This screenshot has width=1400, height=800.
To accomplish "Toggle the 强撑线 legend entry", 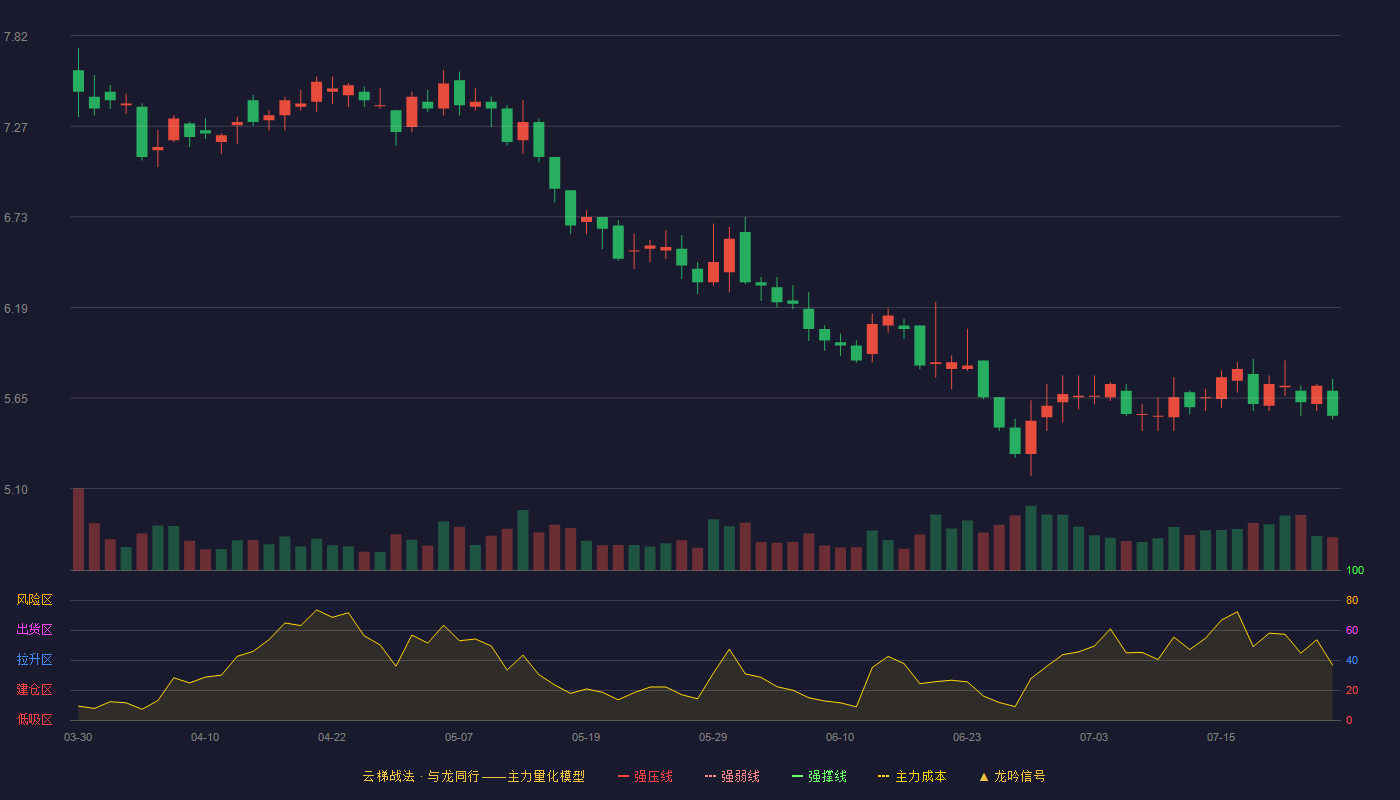I will (x=819, y=776).
